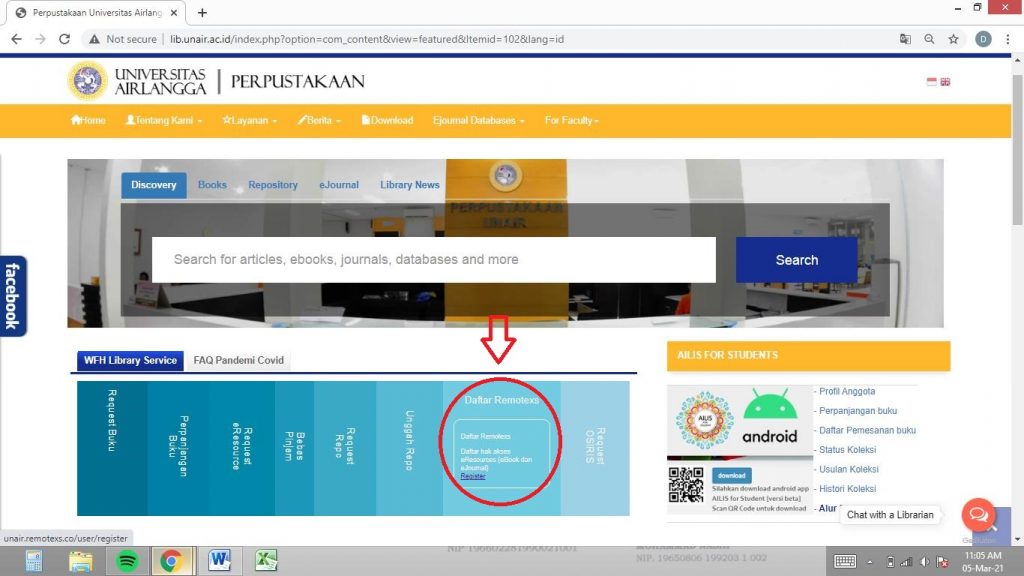Click the Chrome taskbar icon
The height and width of the screenshot is (576, 1024).
(x=172, y=561)
